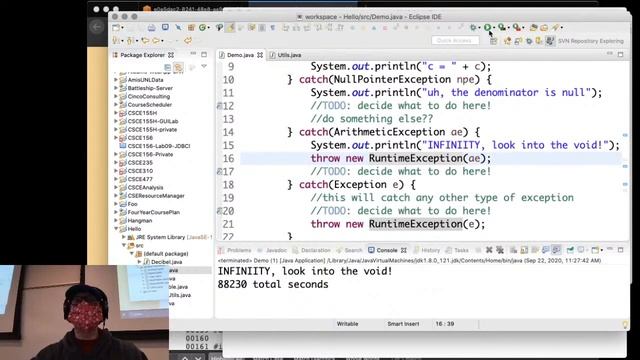Click line 16 throw new RuntimeException(ae)
The image size is (640, 360).
(401, 158)
